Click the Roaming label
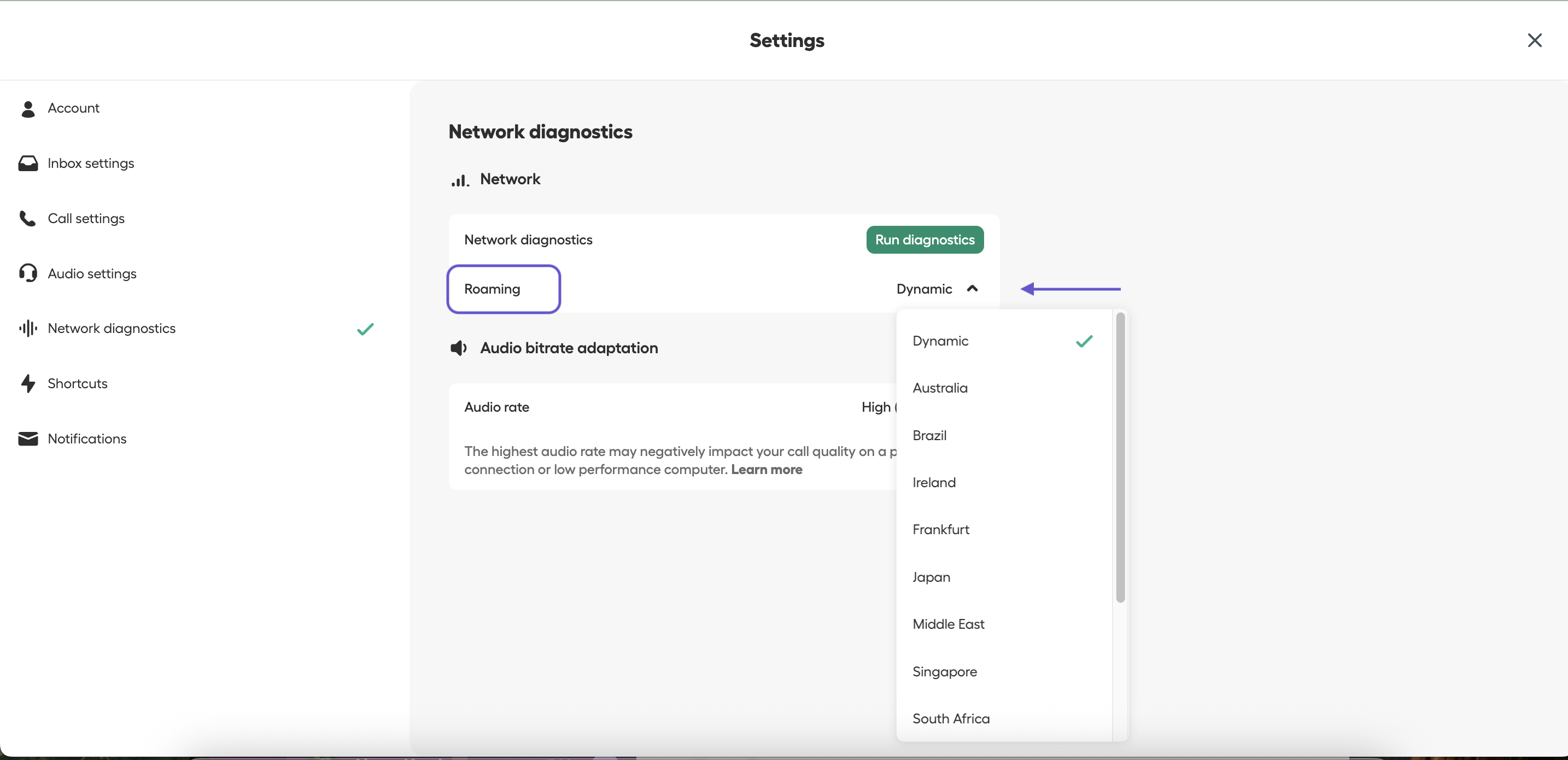Viewport: 1568px width, 760px height. (x=492, y=289)
